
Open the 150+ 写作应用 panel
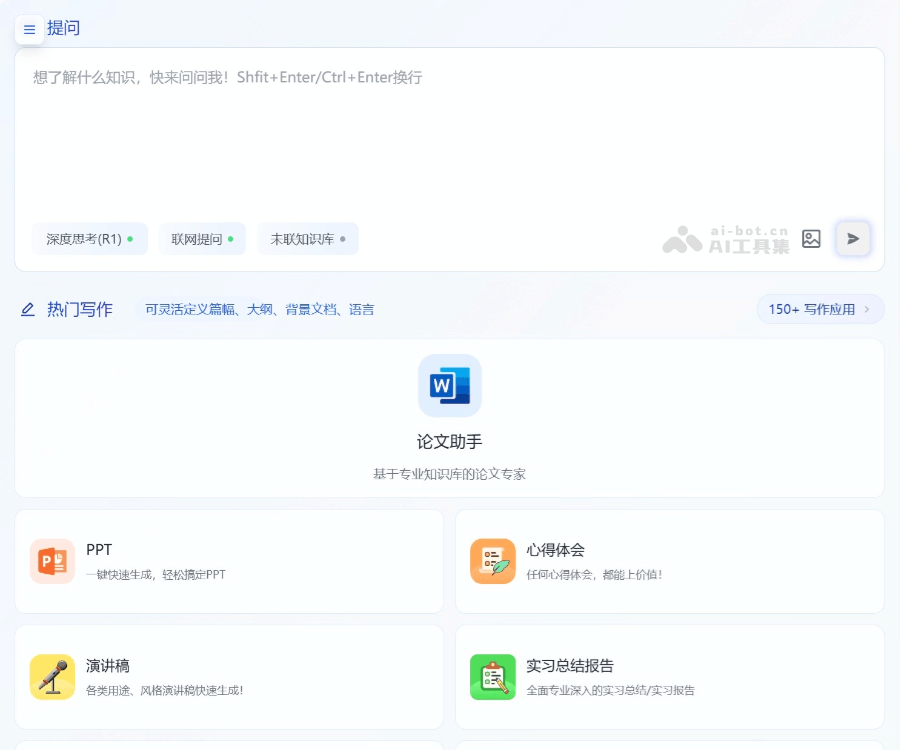(x=820, y=309)
